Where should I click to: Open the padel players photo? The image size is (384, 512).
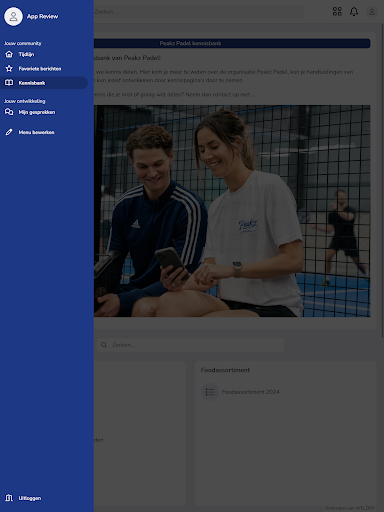click(x=232, y=211)
